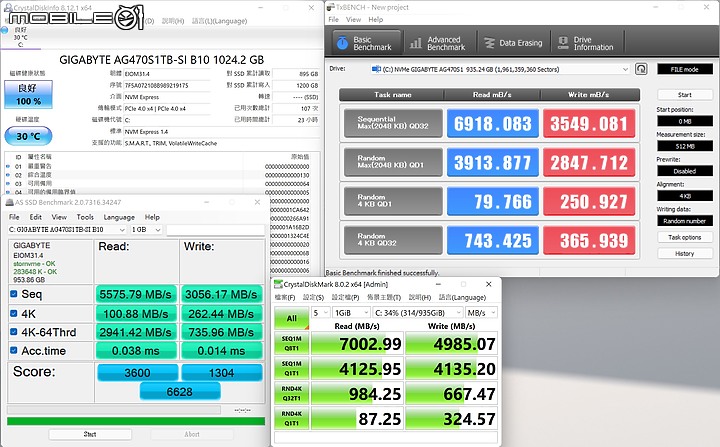The image size is (720, 447).
Task: Click the Writing data Random number field
Action: tap(685, 221)
